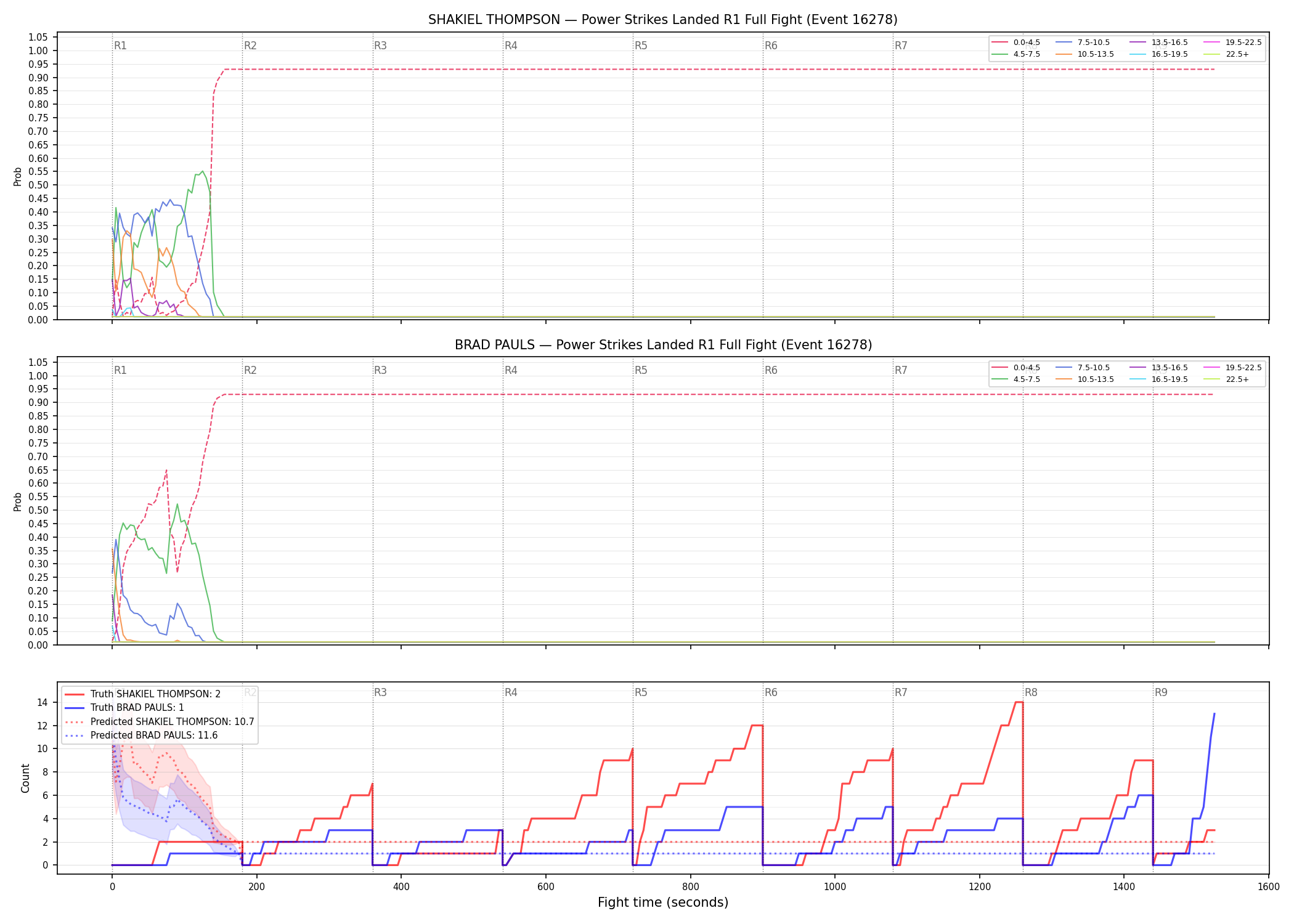The image size is (1294, 924).
Task: Click the 0.50 tick label in Brad Pauls chart
Action: coord(38,510)
